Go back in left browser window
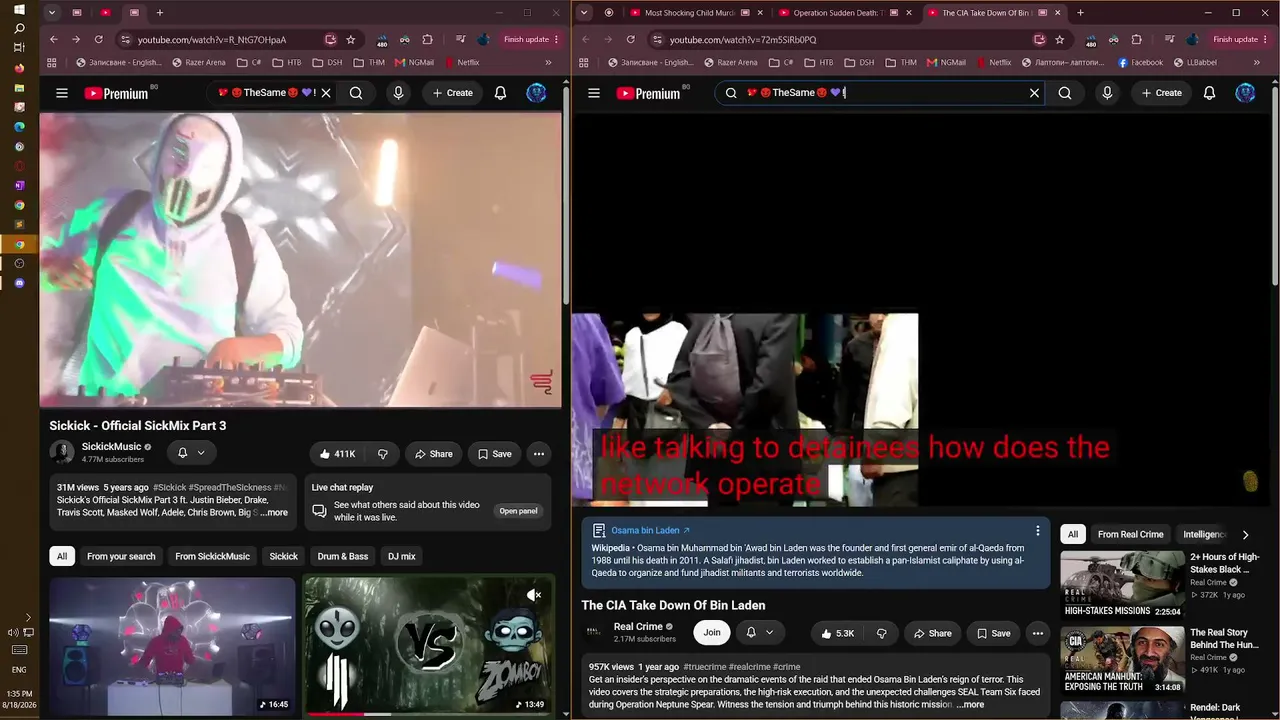Screen dimensions: 1280x720 click(54, 40)
